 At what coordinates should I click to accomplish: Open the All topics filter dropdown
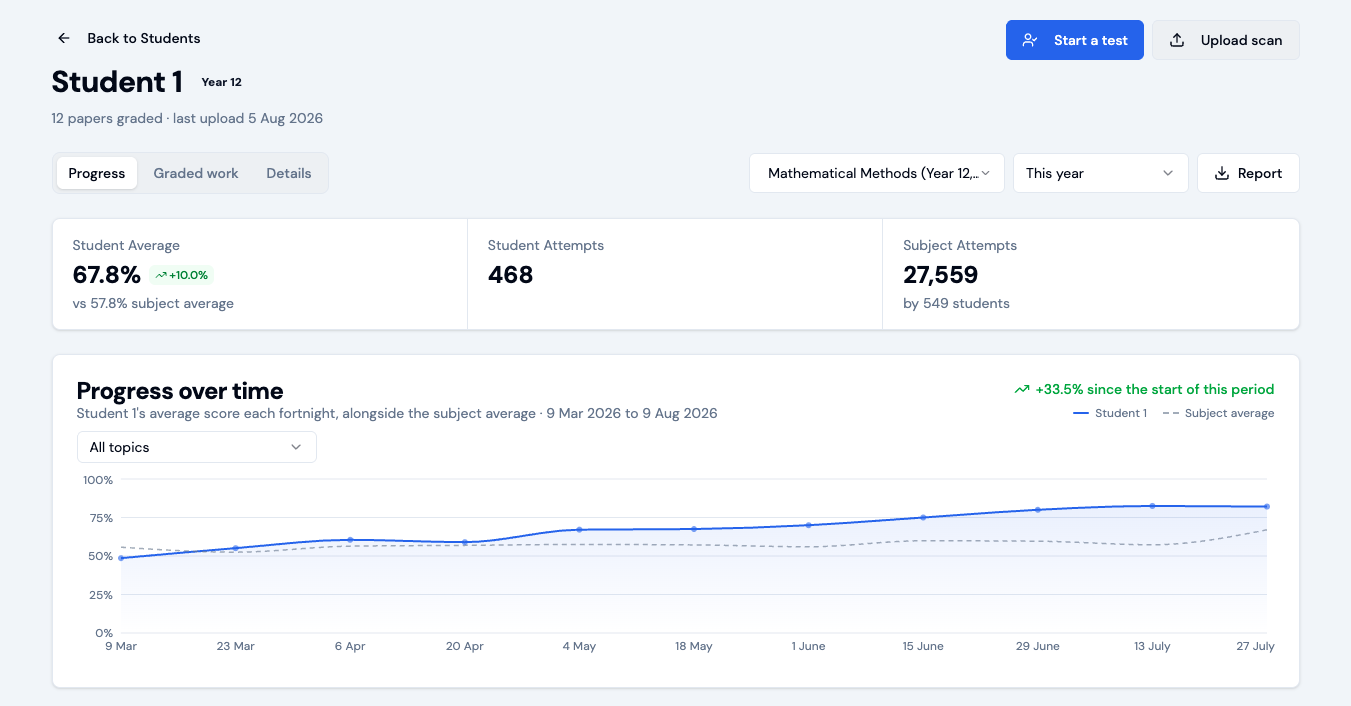(197, 447)
